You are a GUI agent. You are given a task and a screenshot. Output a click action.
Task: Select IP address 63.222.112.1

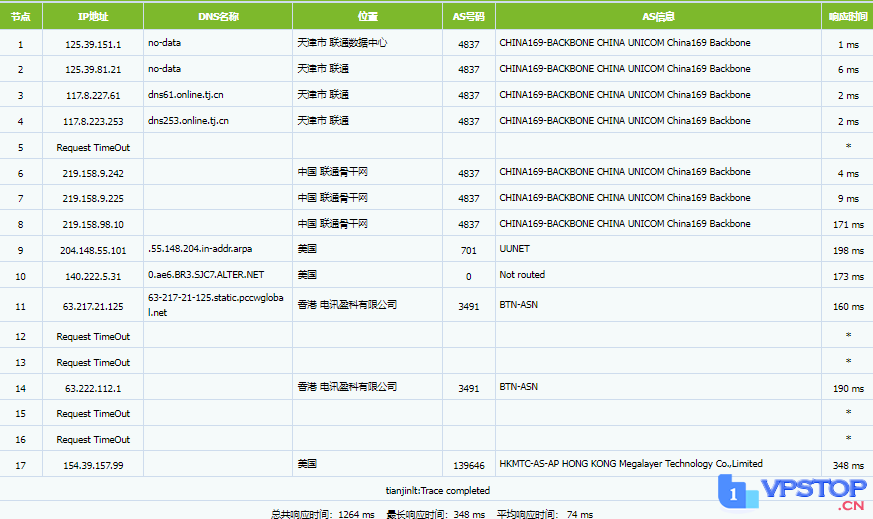[93, 388]
